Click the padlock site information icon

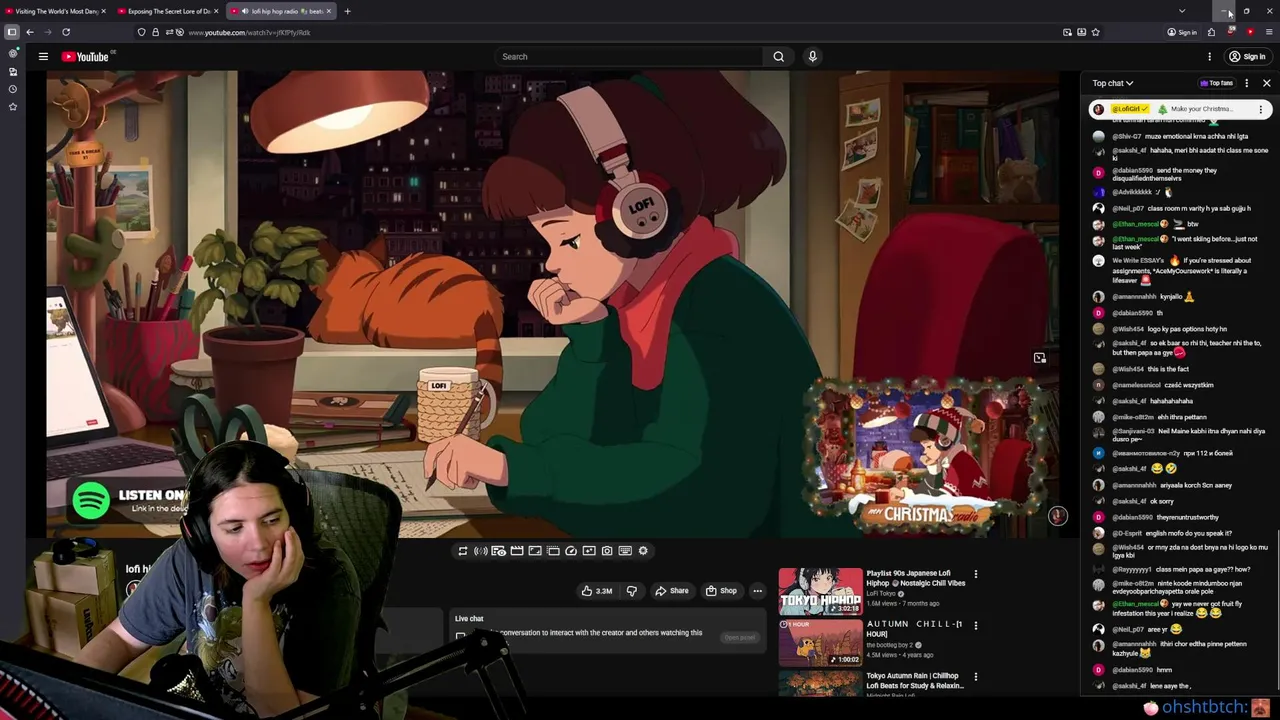(155, 32)
